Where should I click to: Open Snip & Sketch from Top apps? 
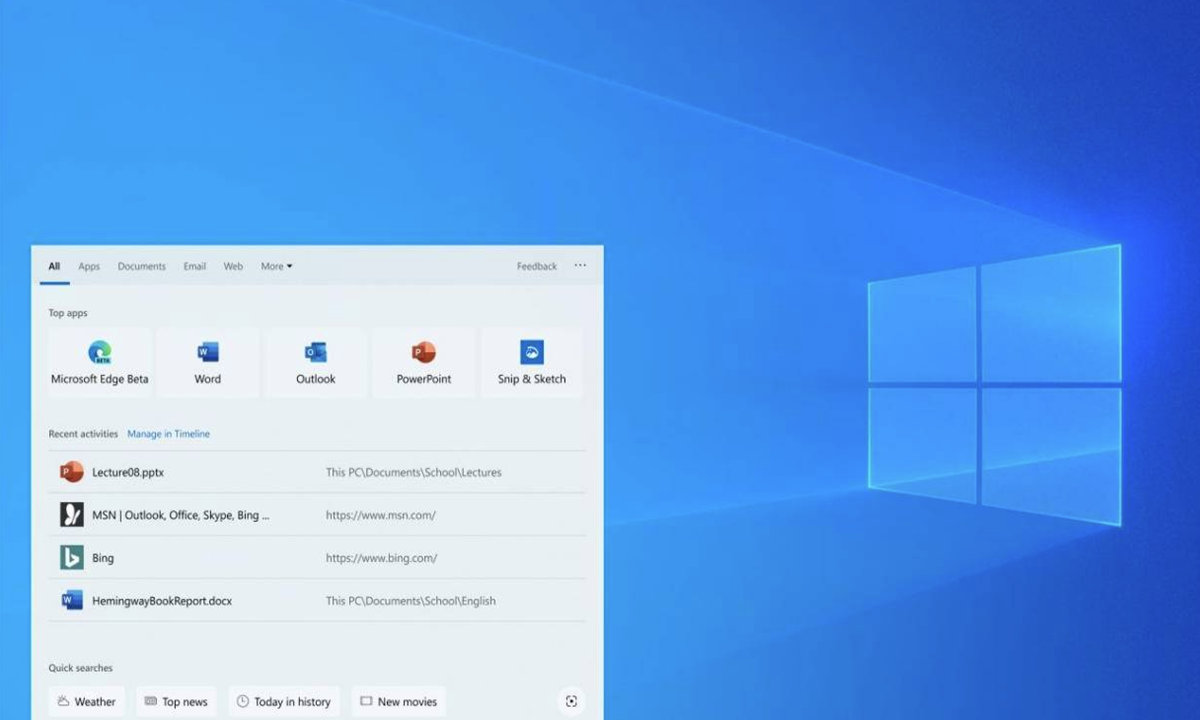click(x=532, y=362)
